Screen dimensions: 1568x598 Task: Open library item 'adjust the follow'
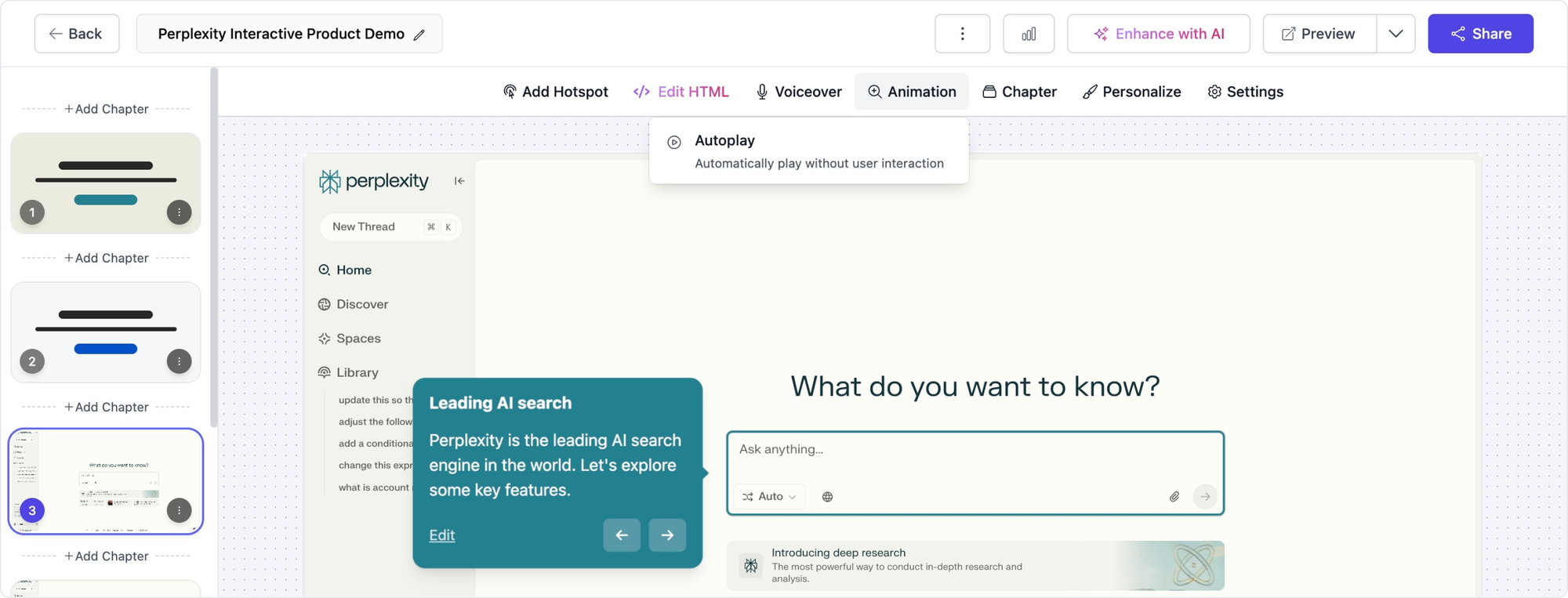pyautogui.click(x=375, y=422)
